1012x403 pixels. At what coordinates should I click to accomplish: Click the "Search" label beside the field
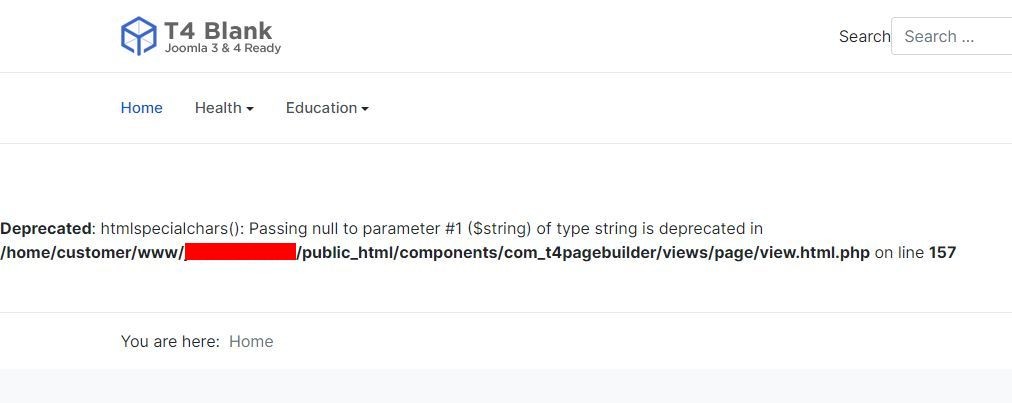(x=864, y=36)
